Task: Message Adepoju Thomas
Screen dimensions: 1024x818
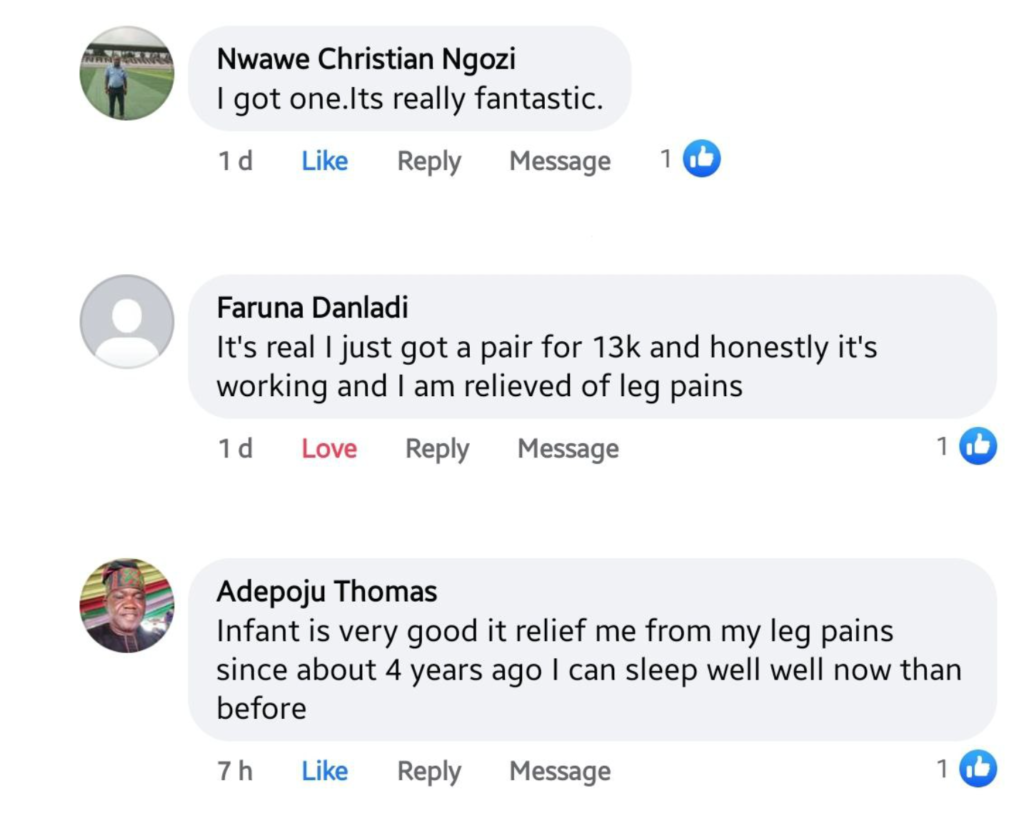Action: [x=560, y=771]
